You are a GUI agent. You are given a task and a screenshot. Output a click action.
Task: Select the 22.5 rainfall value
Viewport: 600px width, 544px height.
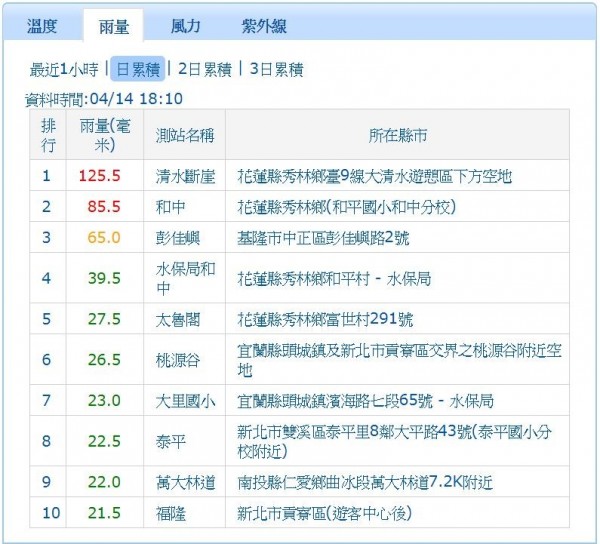104,441
